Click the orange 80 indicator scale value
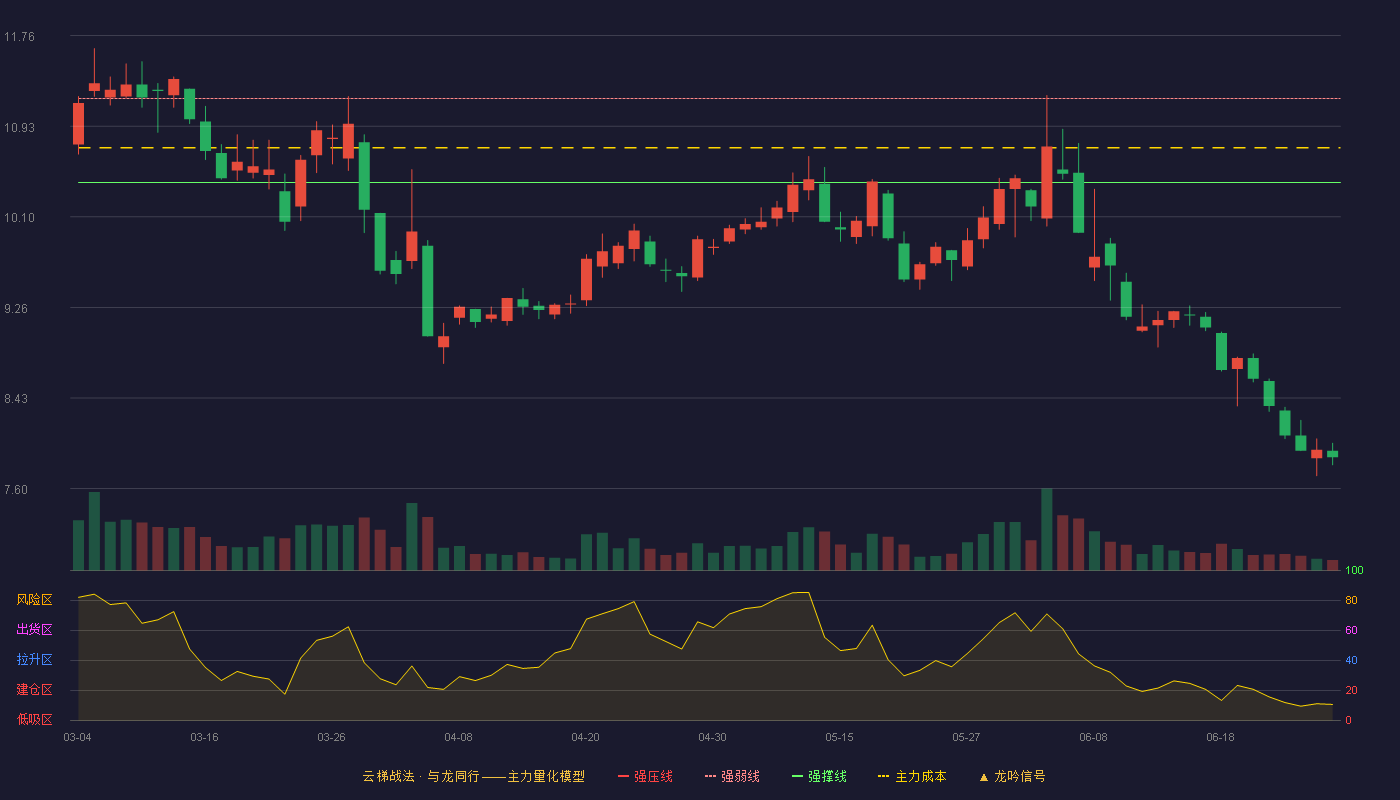 1351,600
